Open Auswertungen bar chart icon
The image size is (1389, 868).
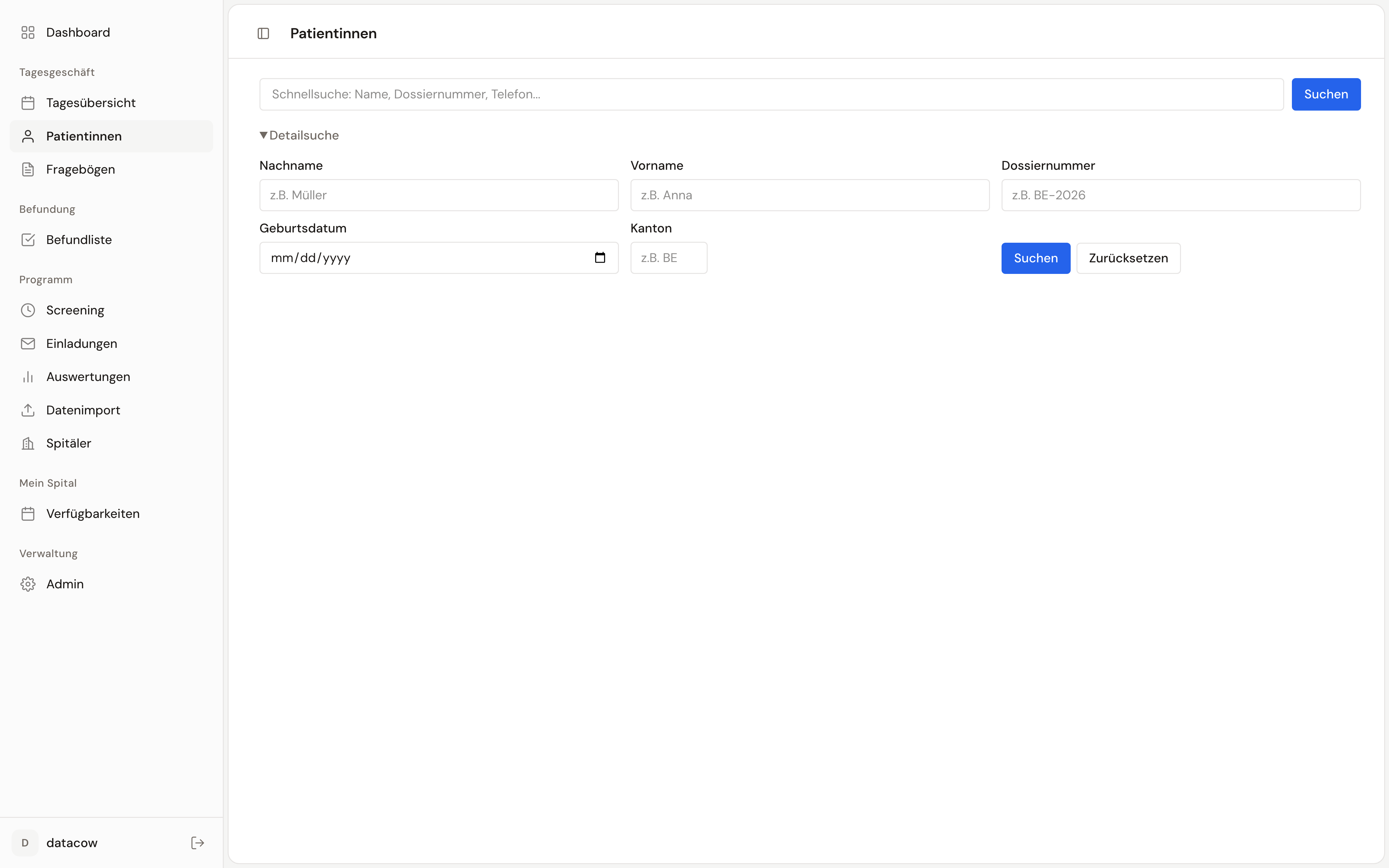click(28, 376)
